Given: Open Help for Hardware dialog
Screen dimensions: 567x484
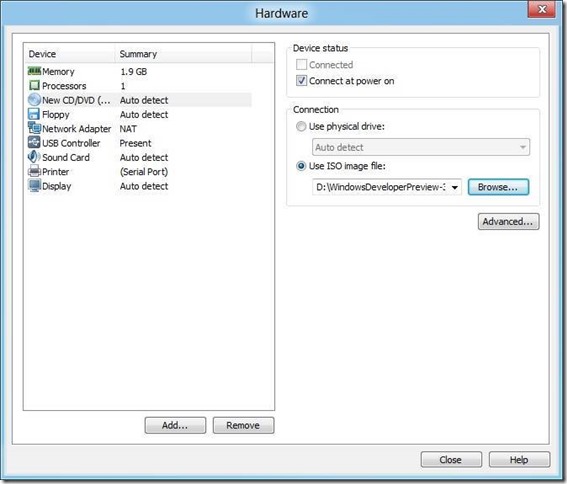Looking at the screenshot, I should point(519,459).
